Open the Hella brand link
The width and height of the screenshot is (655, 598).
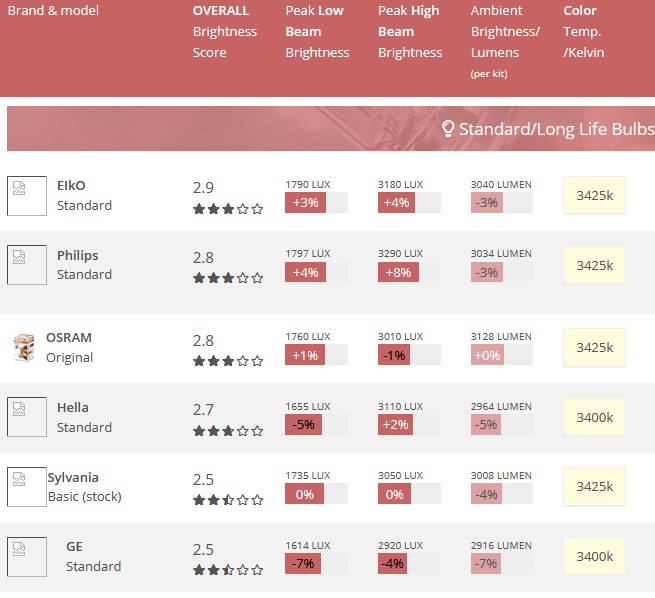pyautogui.click(x=73, y=408)
